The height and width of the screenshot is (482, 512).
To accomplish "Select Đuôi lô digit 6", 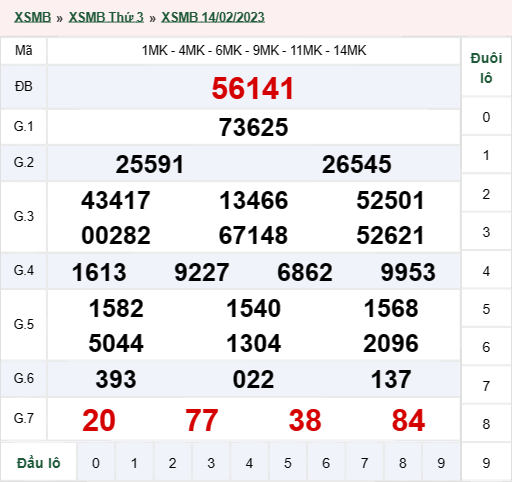I will (x=486, y=347).
